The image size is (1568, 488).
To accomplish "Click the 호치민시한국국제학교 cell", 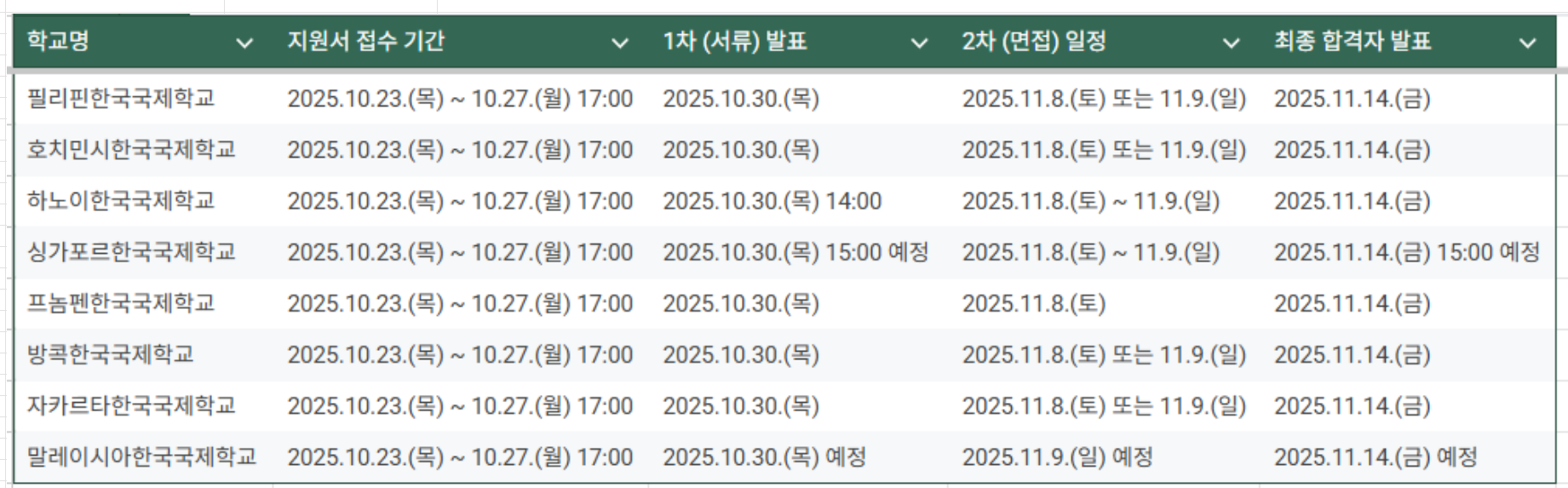I will point(131,150).
